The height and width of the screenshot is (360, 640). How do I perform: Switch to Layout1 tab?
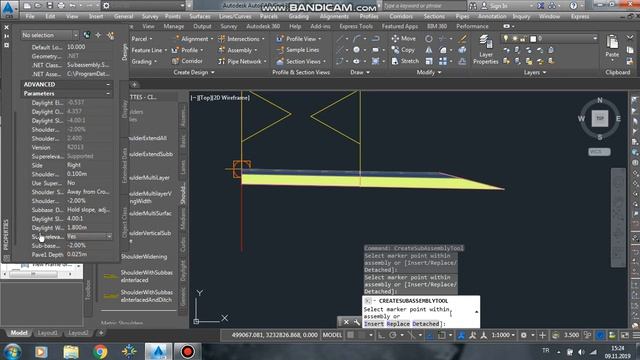(x=47, y=333)
